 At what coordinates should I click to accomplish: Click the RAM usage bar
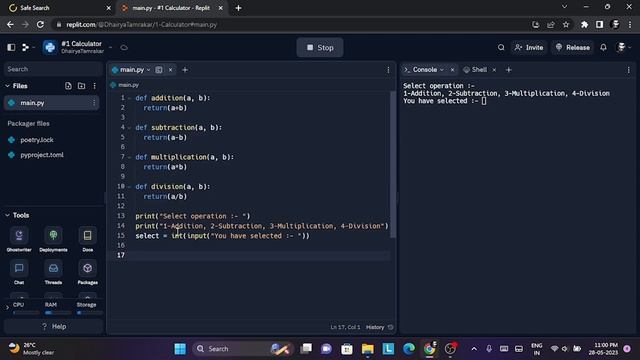click(58, 313)
